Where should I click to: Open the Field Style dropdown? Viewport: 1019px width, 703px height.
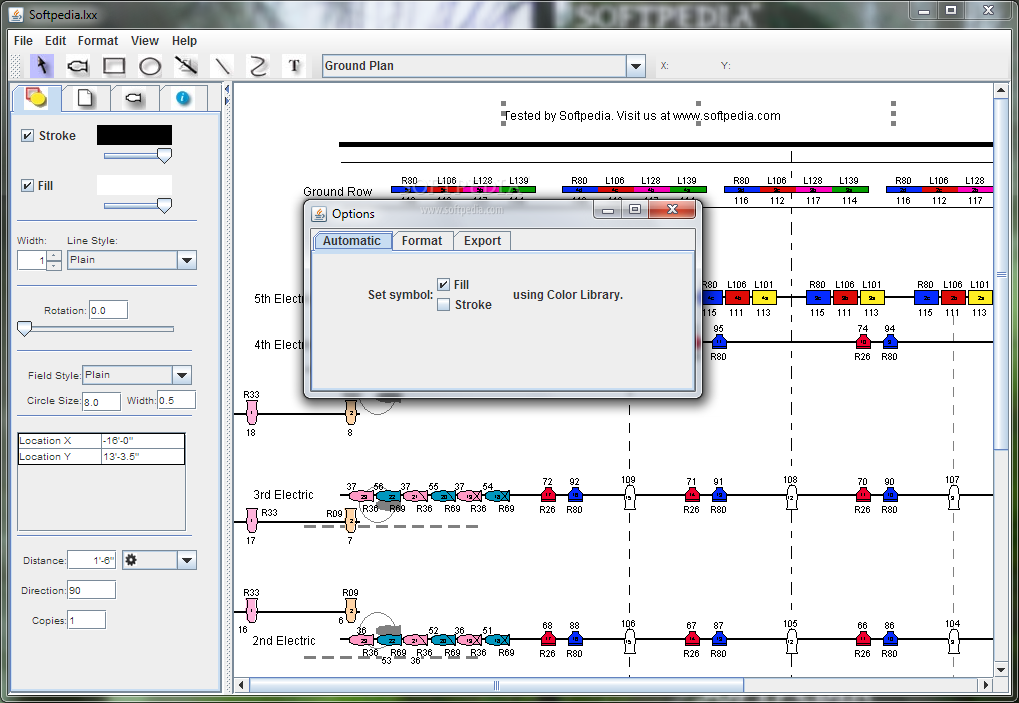point(182,375)
